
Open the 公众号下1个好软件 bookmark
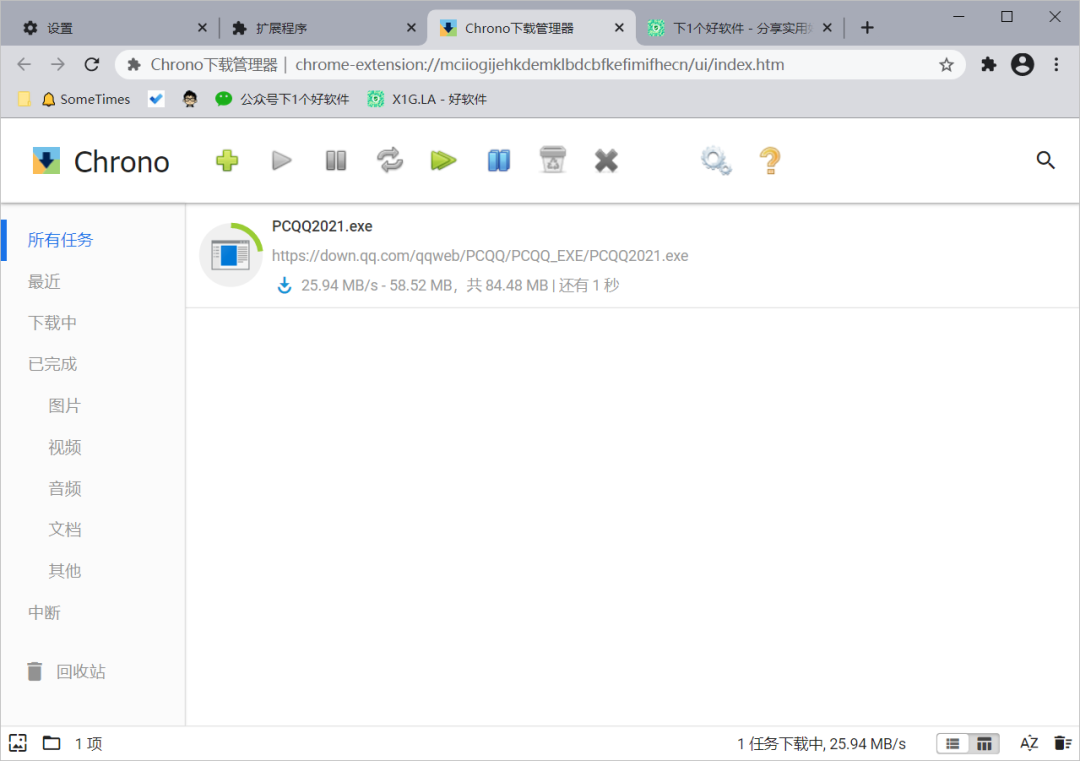(282, 99)
